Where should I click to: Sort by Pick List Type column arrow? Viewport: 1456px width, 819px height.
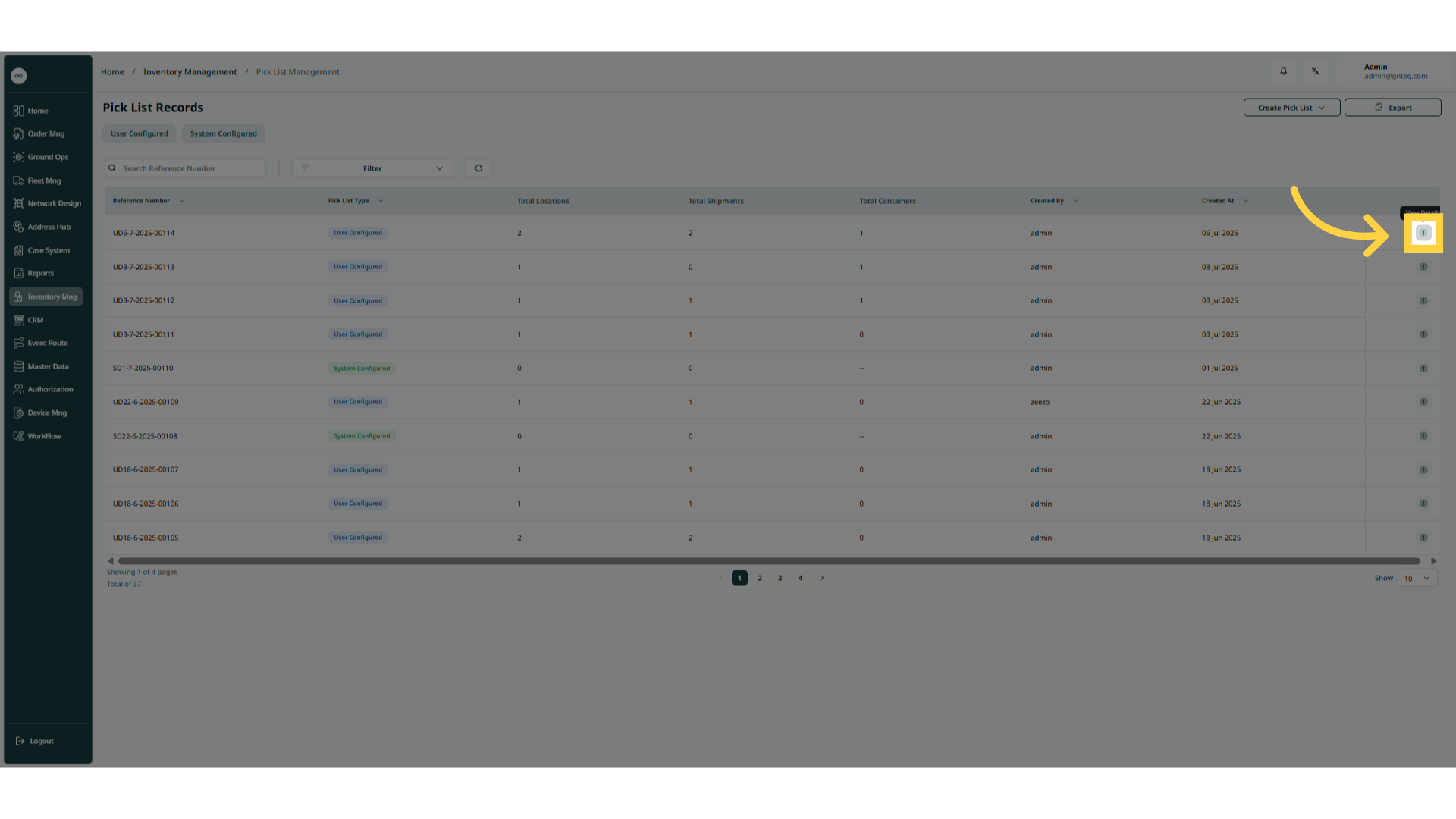point(381,201)
